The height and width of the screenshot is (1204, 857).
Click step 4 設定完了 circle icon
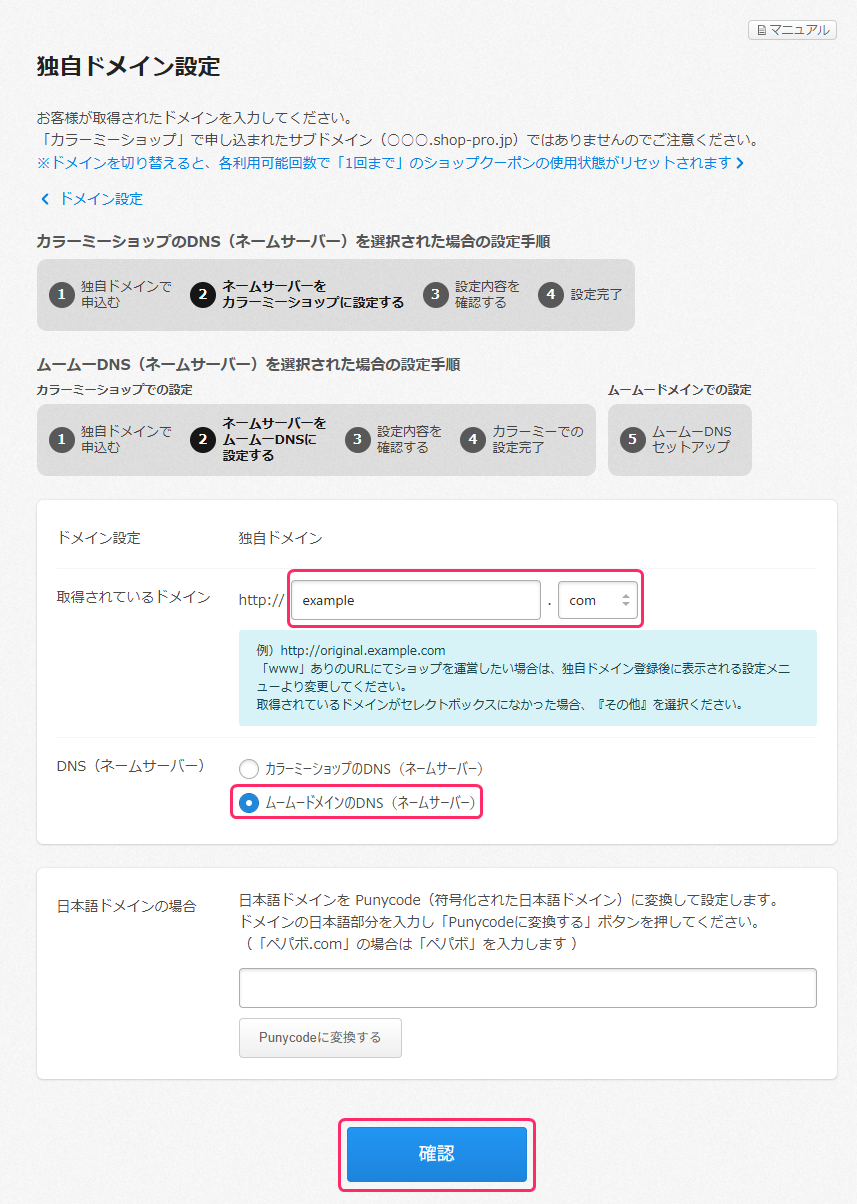[x=550, y=295]
